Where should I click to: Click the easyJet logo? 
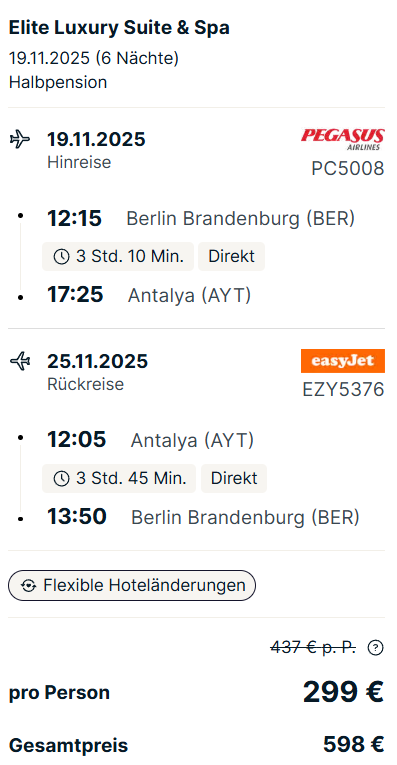[343, 361]
